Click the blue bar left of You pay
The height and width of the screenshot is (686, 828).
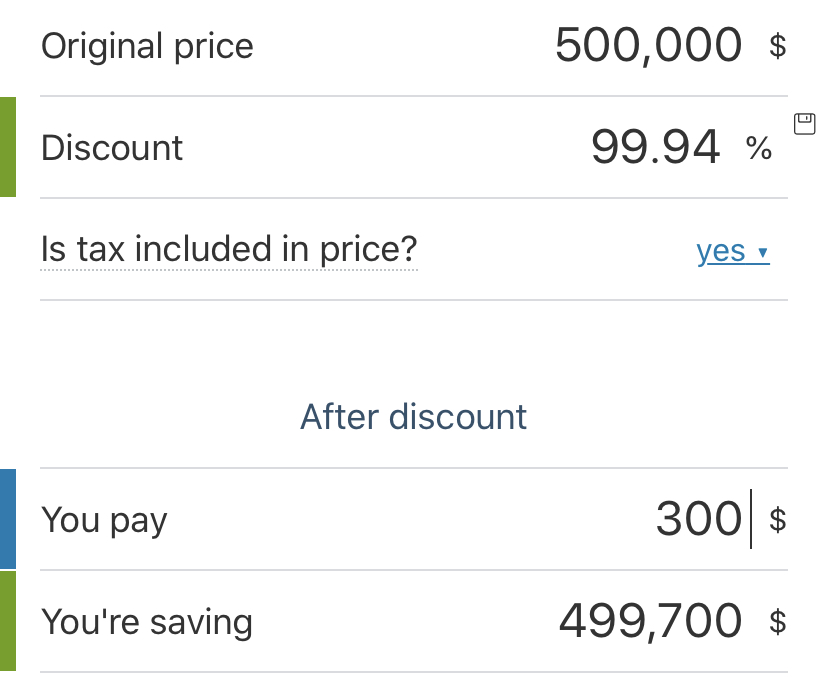(x=7, y=519)
